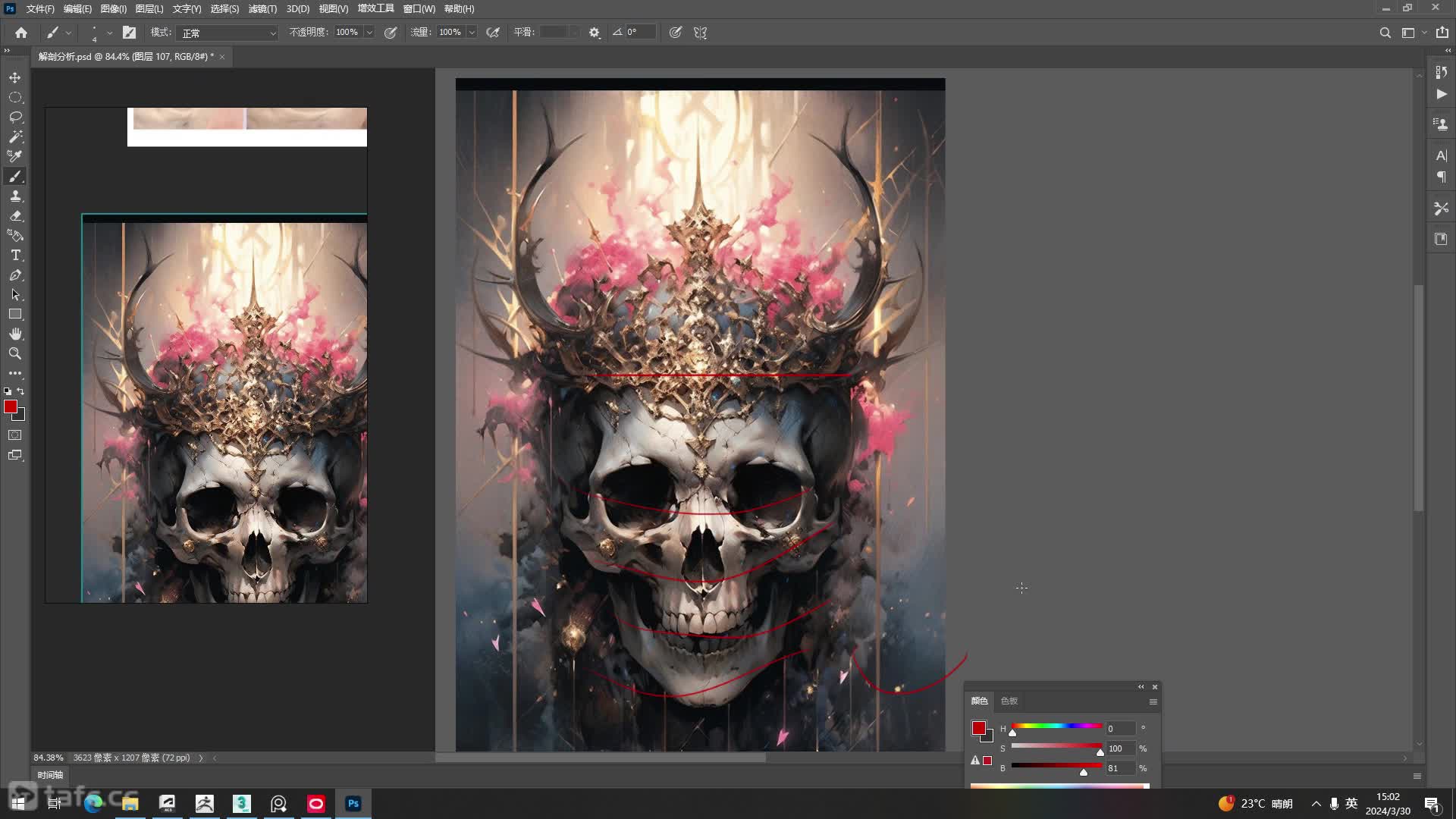Open the workspace switcher dropdown
The width and height of the screenshot is (1456, 819).
pos(1414,33)
